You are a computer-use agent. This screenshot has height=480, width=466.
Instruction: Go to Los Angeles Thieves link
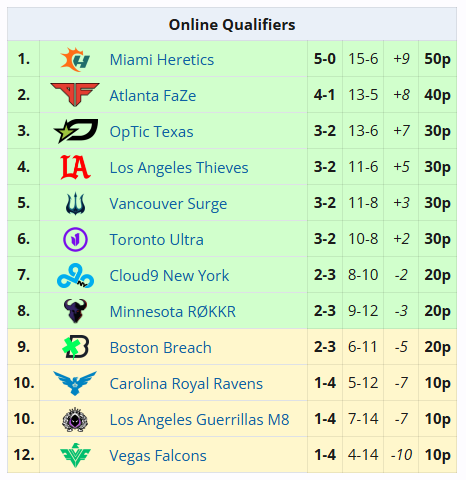(x=179, y=168)
